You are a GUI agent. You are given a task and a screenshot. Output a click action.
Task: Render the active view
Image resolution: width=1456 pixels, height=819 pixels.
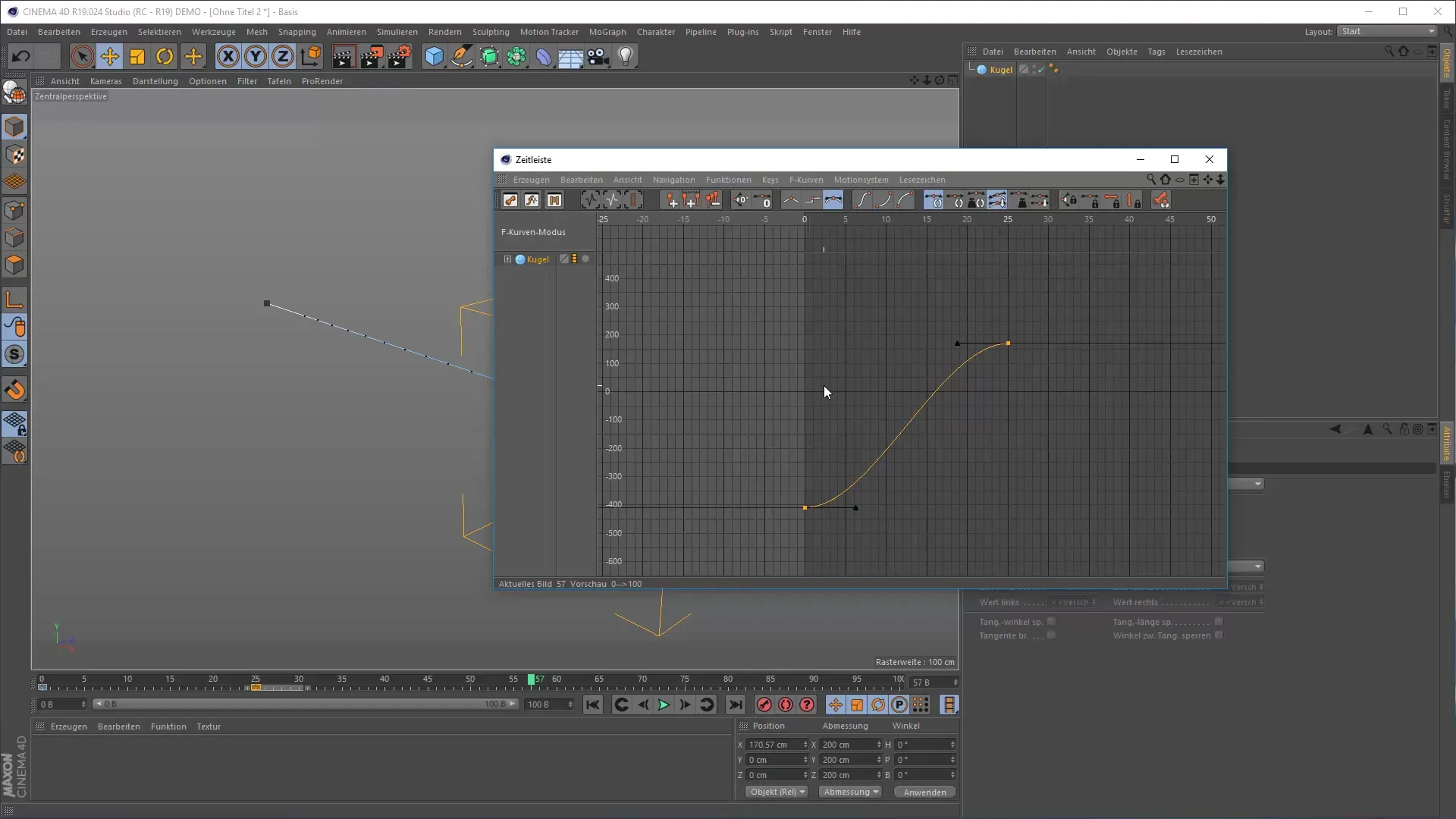point(344,56)
